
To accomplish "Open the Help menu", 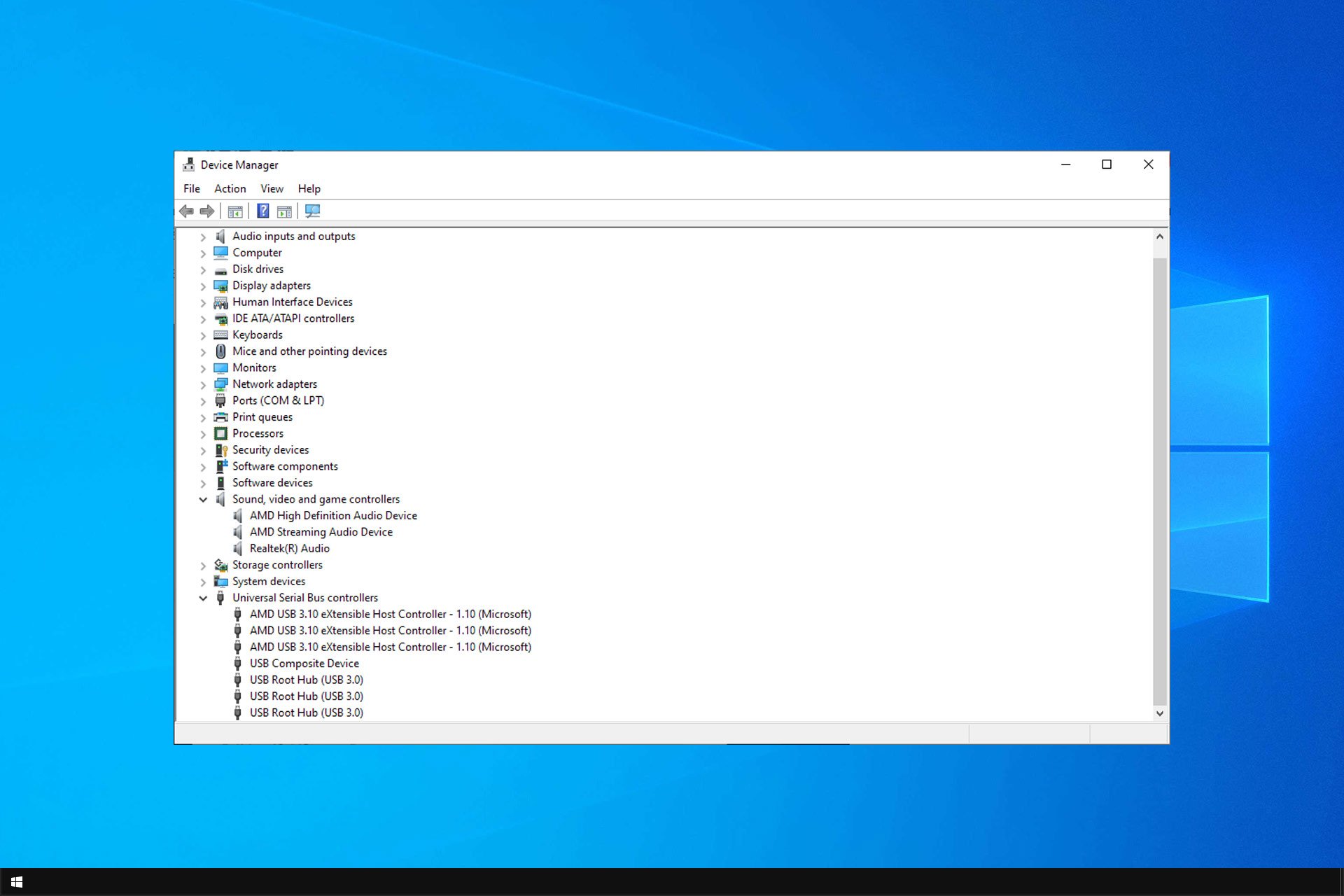I will 309,188.
